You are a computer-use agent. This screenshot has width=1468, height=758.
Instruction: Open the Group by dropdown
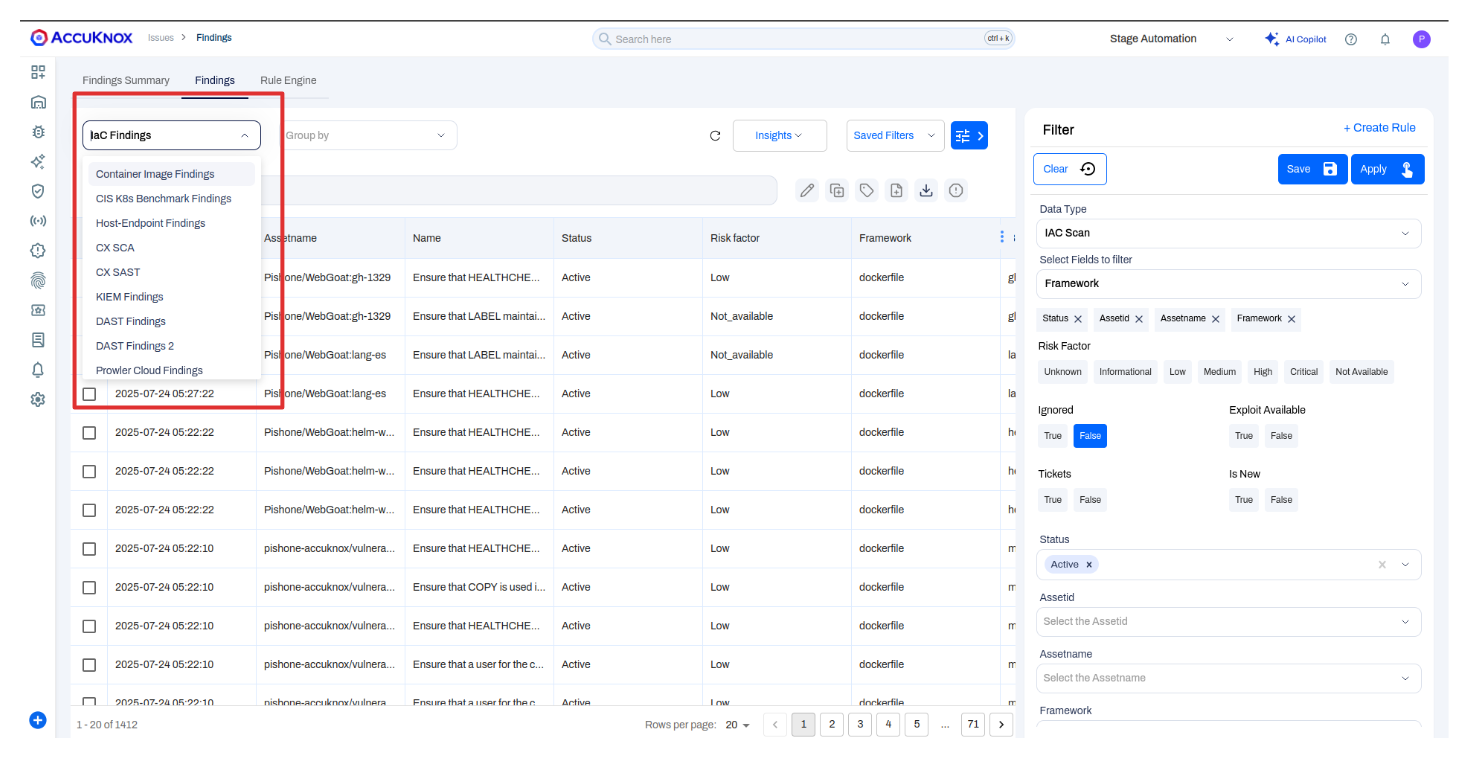click(x=367, y=135)
